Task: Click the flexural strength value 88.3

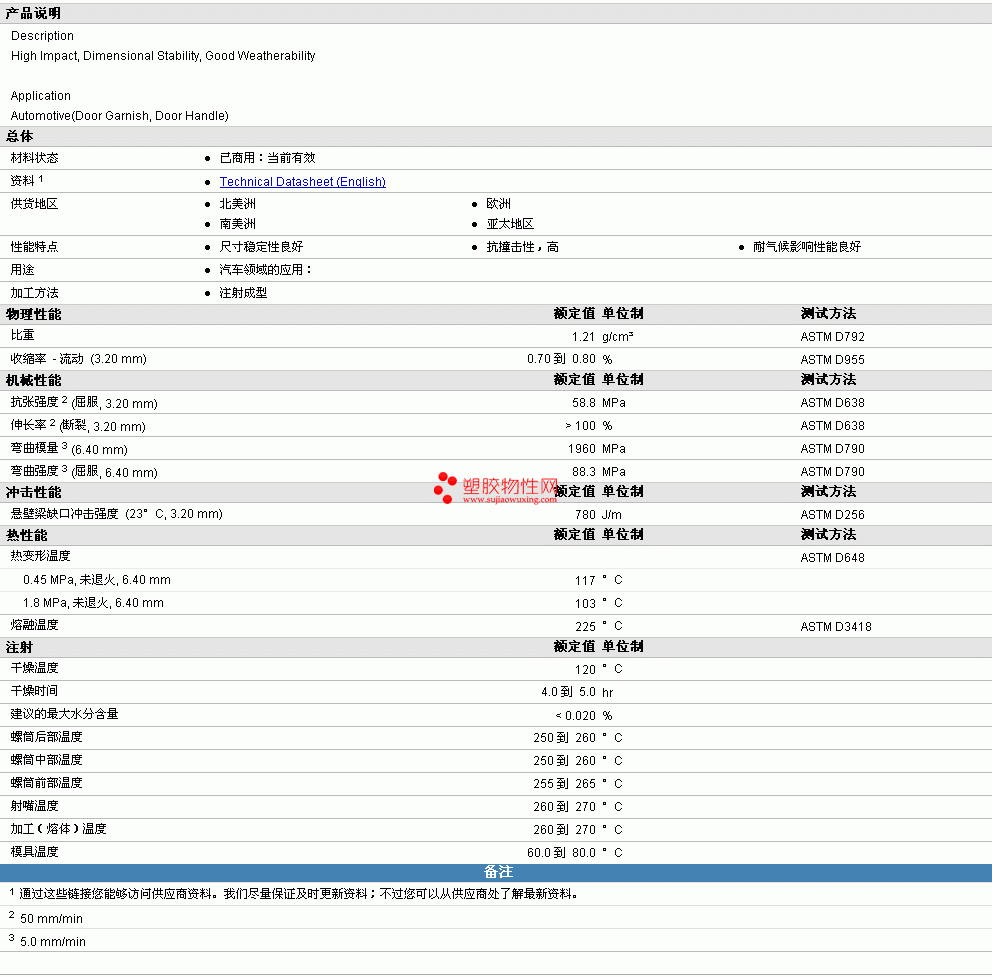Action: [x=583, y=471]
